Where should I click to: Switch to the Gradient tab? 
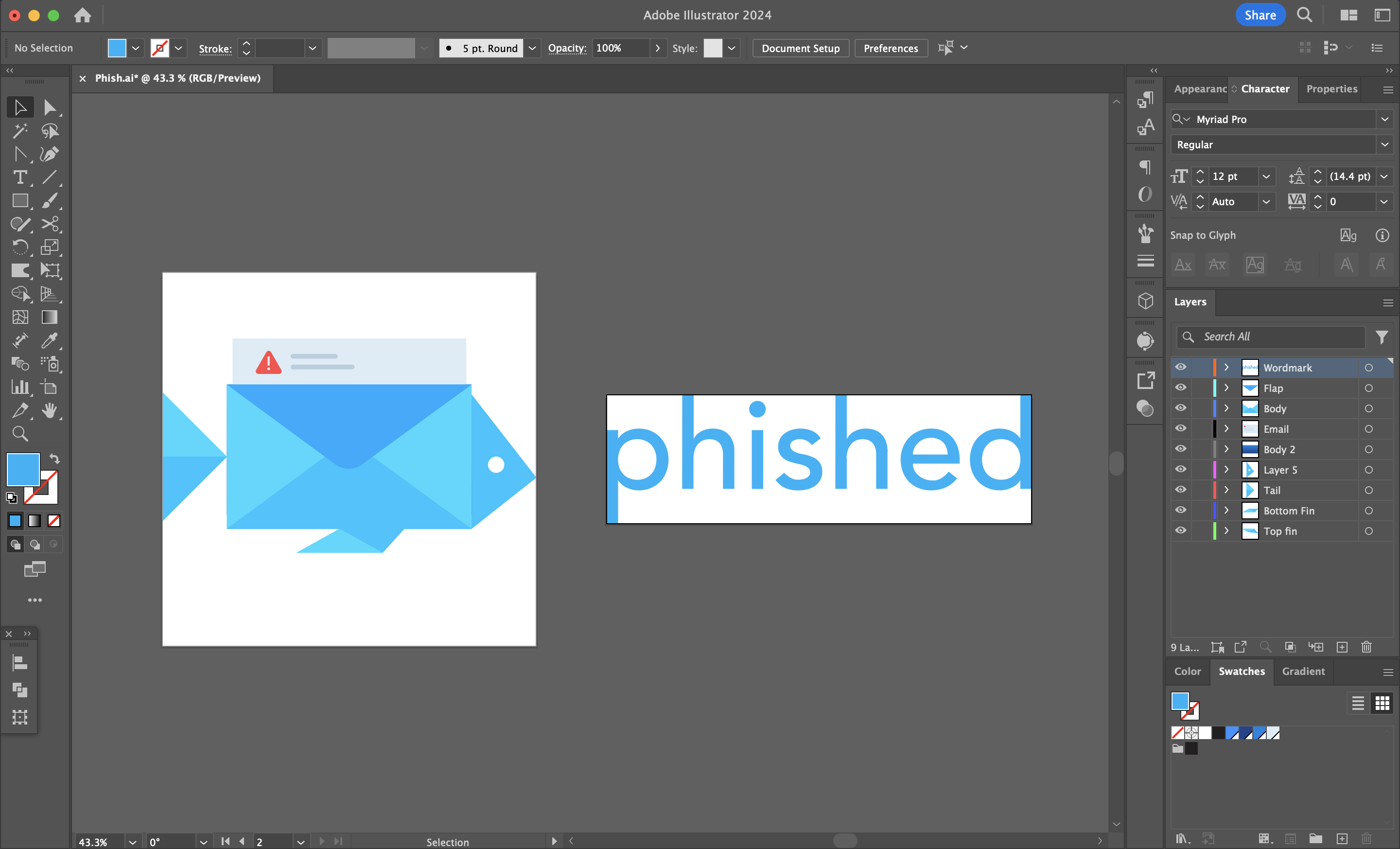point(1303,671)
